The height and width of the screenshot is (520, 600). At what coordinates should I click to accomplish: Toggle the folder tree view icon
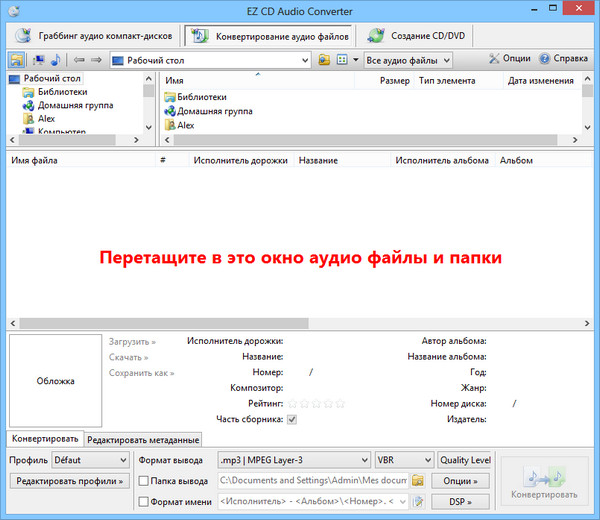coord(16,60)
